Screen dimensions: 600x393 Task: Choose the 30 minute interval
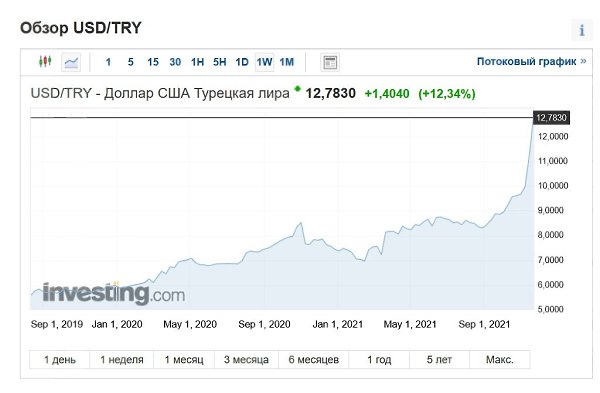[x=175, y=62]
